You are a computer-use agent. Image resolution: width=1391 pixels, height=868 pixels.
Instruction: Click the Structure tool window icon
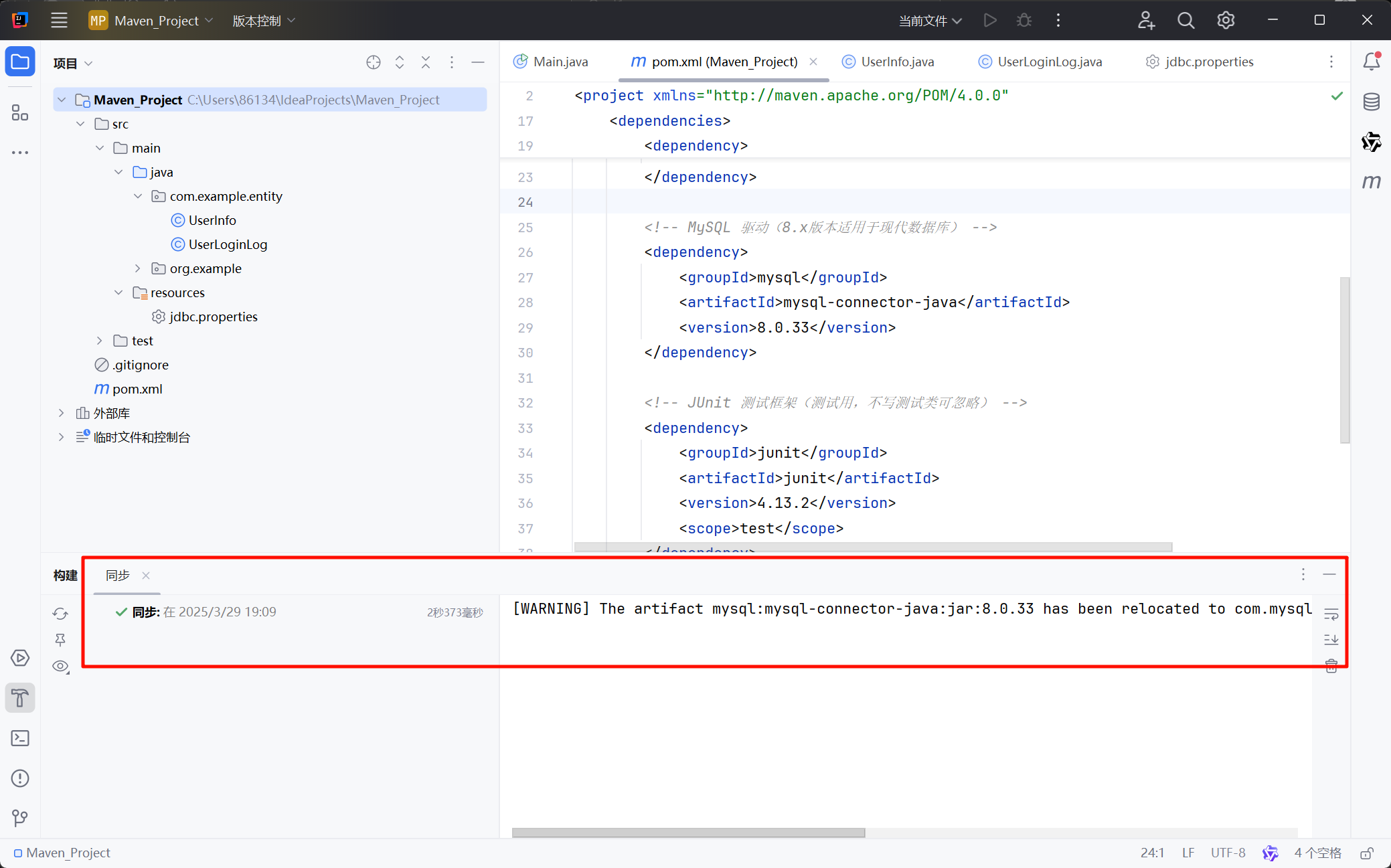point(20,112)
